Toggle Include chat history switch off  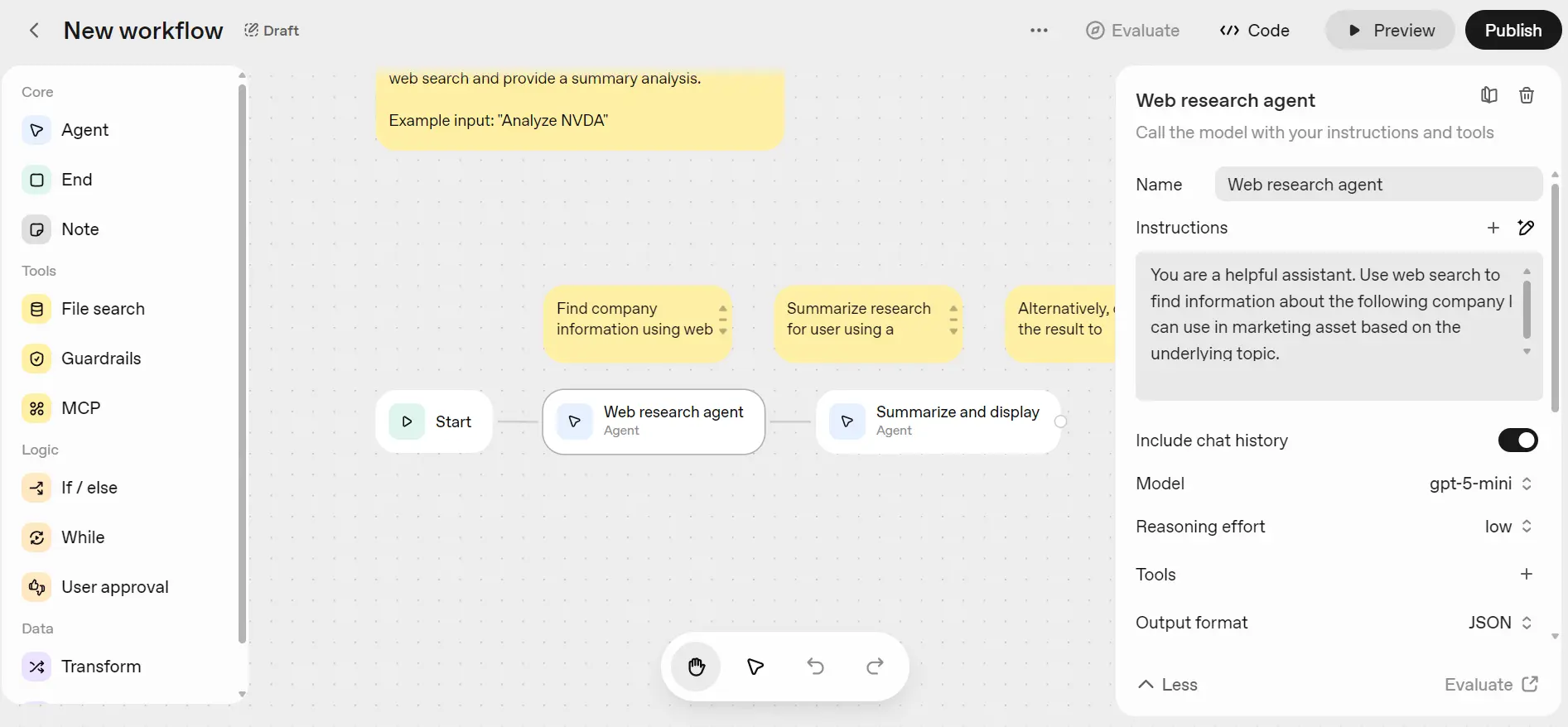coord(1517,441)
